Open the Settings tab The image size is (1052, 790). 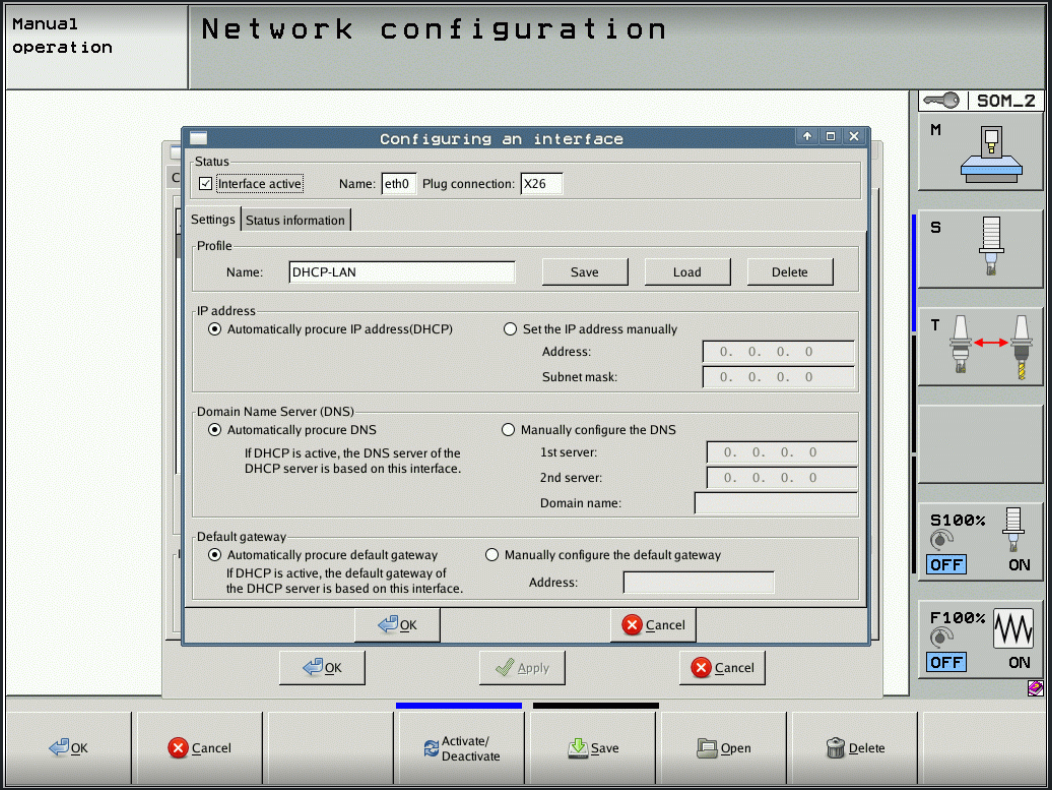point(212,219)
